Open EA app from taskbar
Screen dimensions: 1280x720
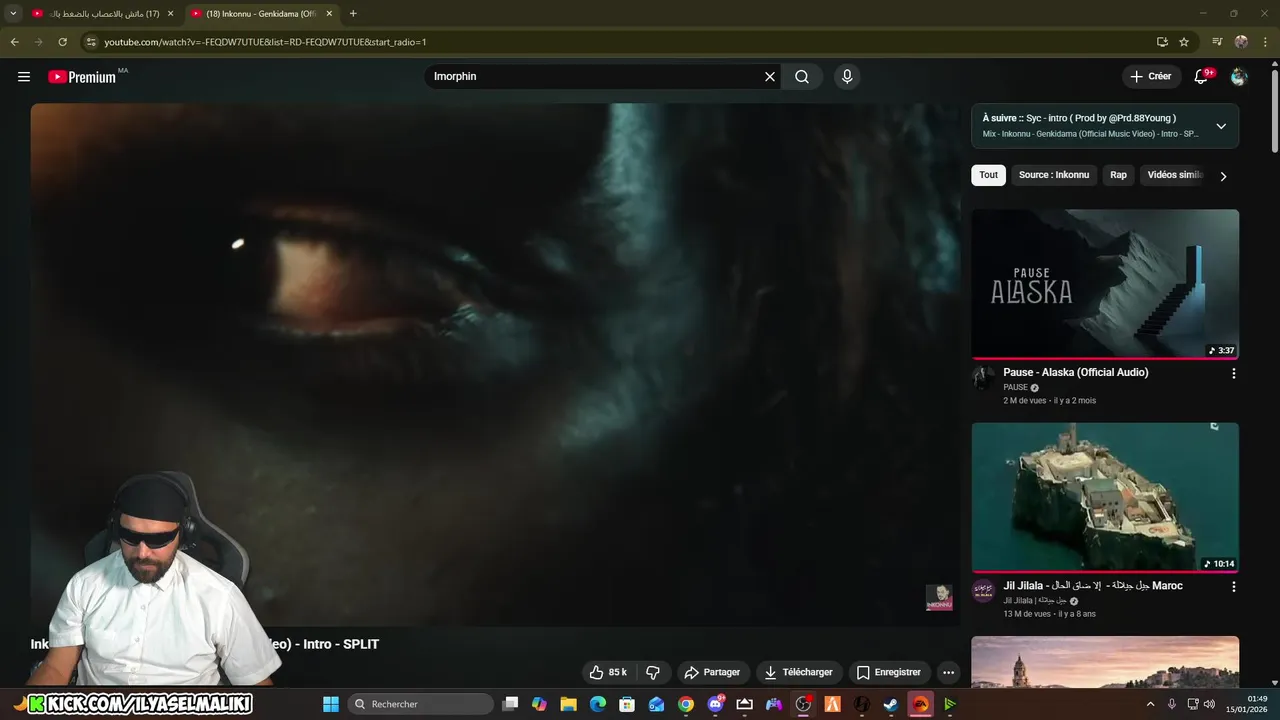click(920, 704)
